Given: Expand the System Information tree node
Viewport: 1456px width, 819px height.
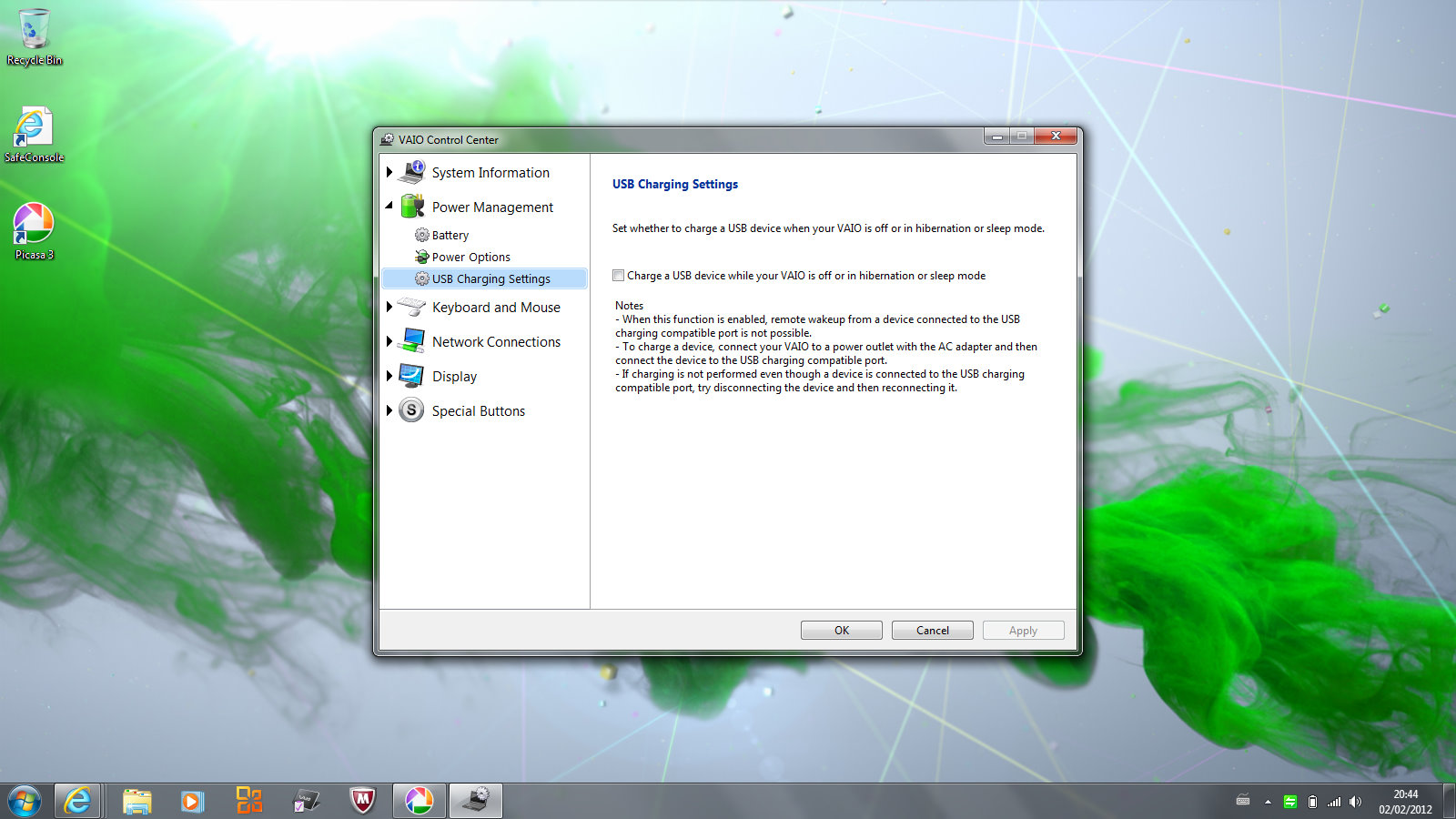Looking at the screenshot, I should [x=389, y=172].
